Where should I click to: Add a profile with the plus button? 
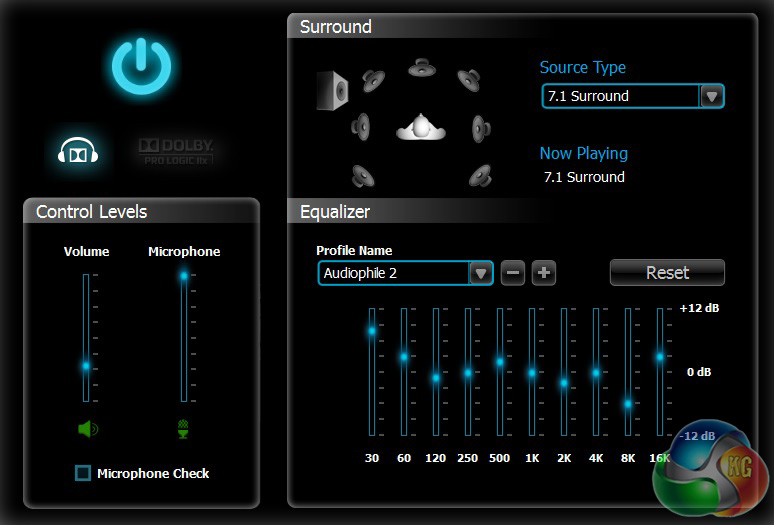click(x=544, y=273)
